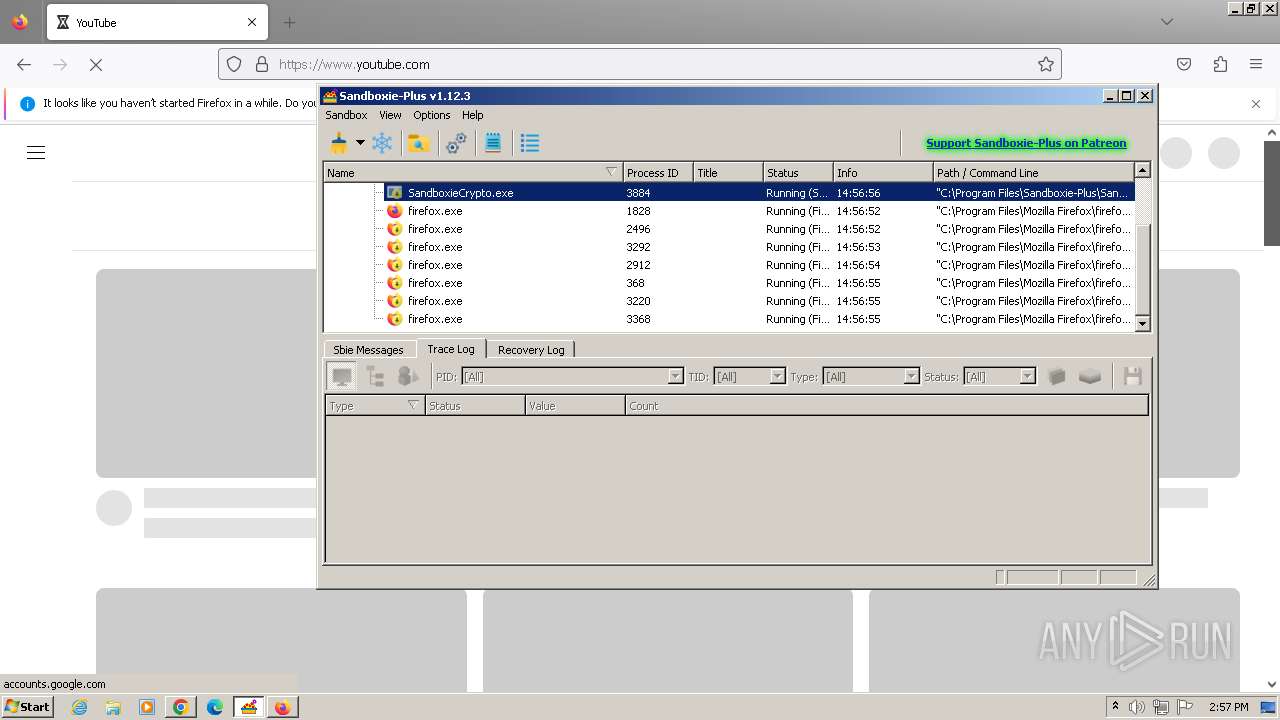Click the grey tray trace toolbar icon
Image resolution: width=1280 pixels, height=720 pixels.
pyautogui.click(x=1090, y=377)
